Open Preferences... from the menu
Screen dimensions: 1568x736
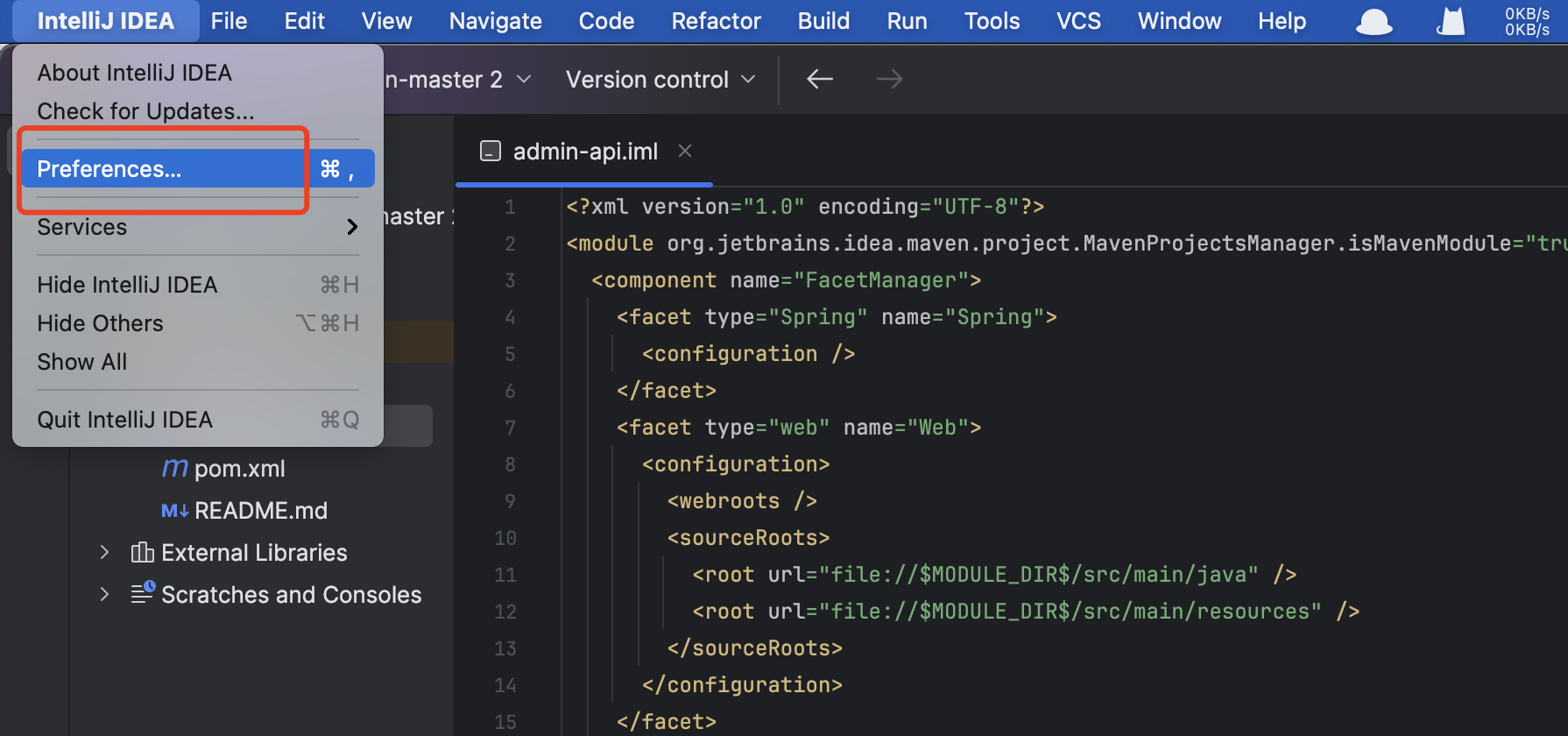click(198, 168)
